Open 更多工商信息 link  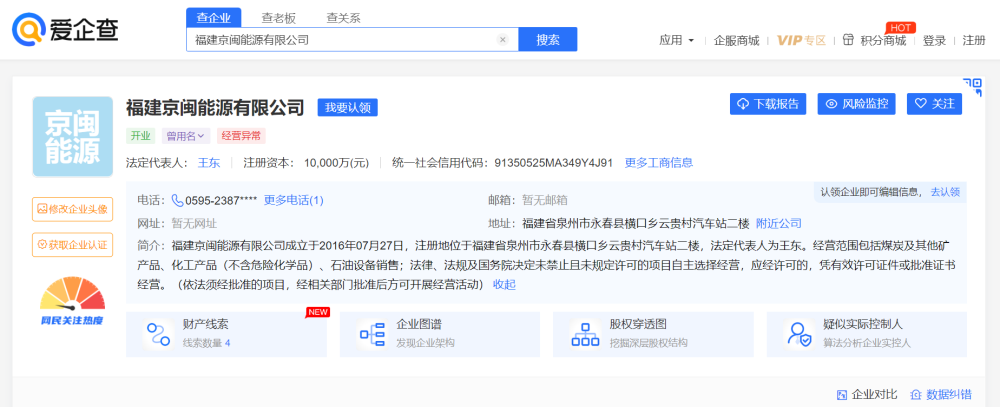(659, 163)
